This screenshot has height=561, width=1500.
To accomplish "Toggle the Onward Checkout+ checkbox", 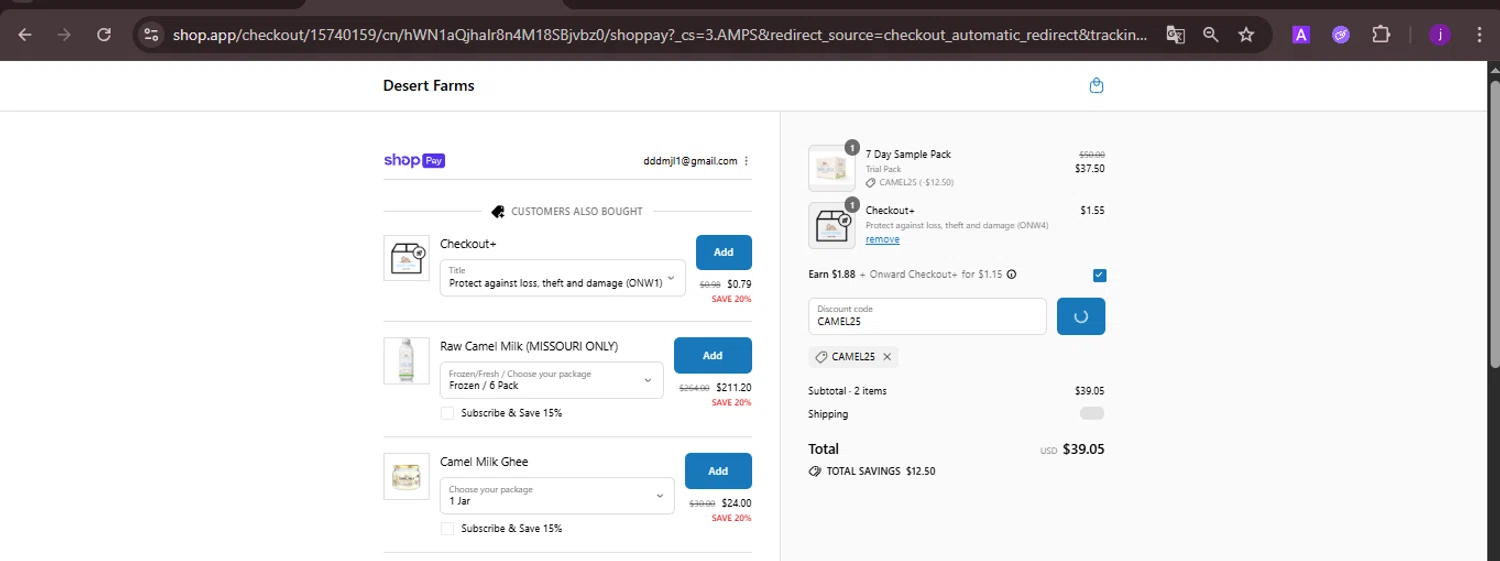I will [x=1099, y=275].
